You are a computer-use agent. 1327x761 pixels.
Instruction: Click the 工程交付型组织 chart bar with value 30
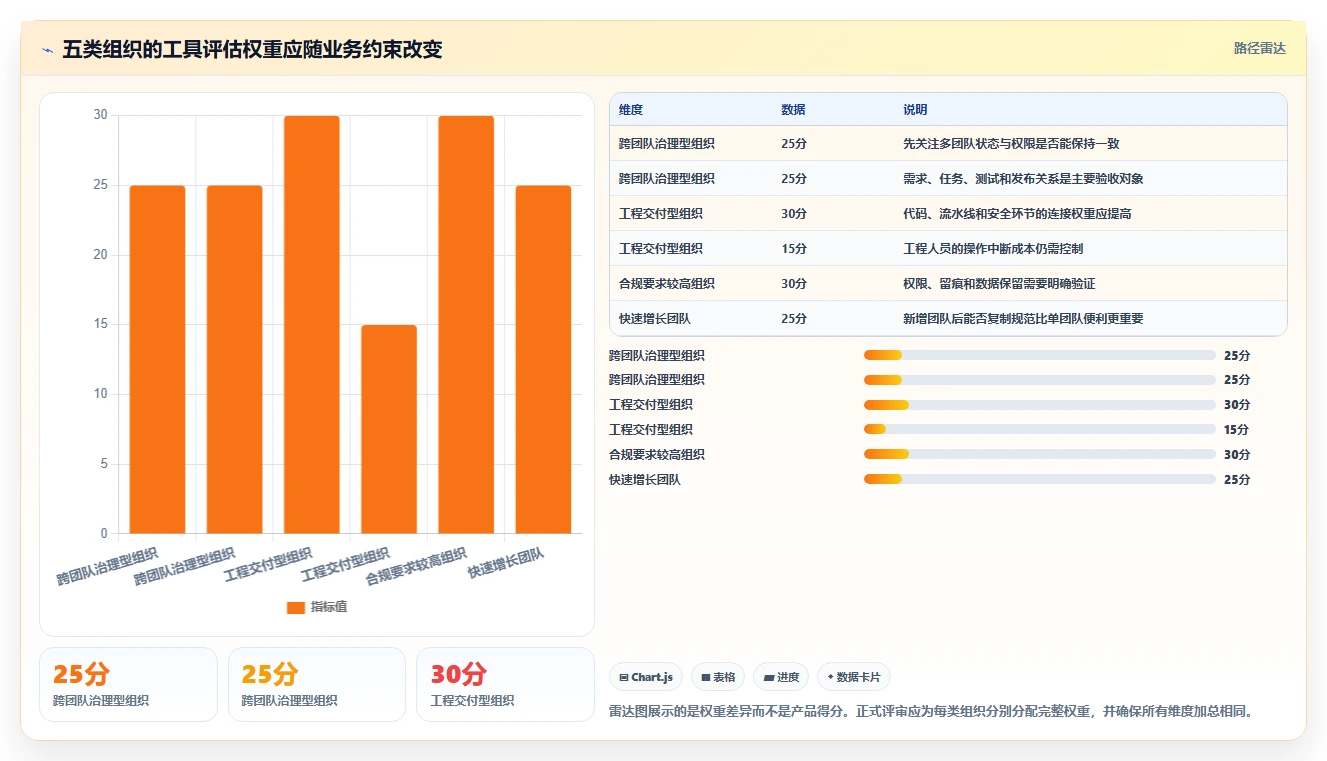(312, 324)
